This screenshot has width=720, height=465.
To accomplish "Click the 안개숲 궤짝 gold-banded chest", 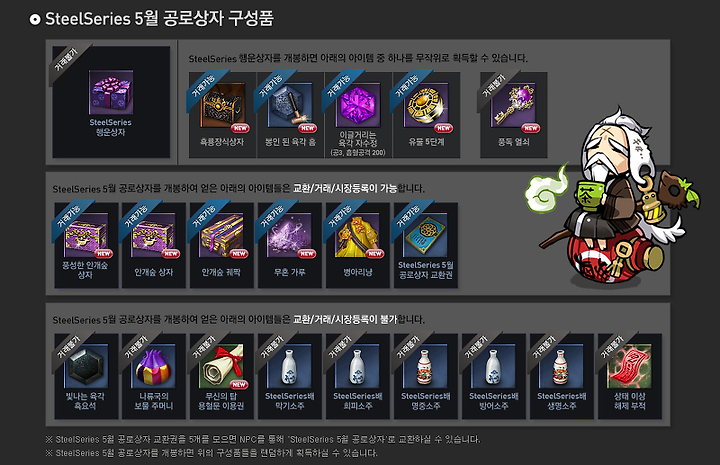I will coord(222,235).
